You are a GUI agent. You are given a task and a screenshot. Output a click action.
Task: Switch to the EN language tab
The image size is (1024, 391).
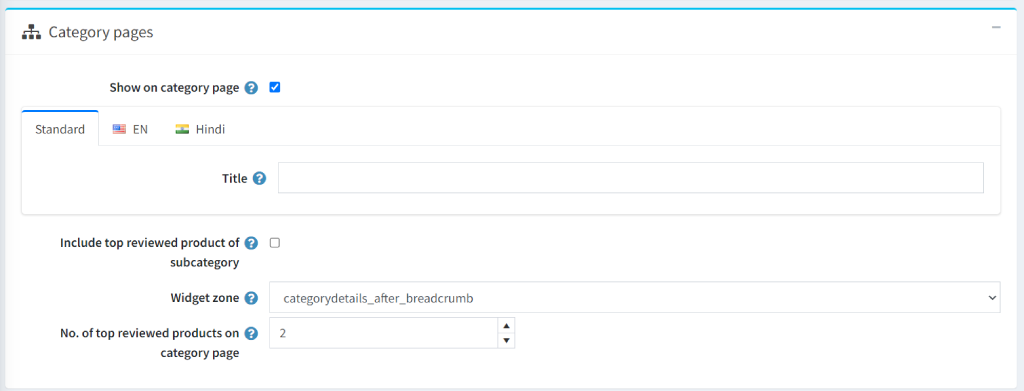coord(130,129)
